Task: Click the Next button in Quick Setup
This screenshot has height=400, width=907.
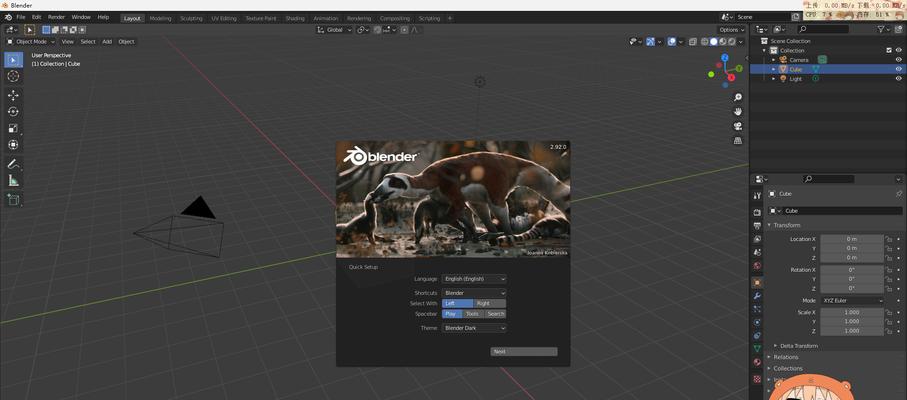Action: (x=524, y=351)
